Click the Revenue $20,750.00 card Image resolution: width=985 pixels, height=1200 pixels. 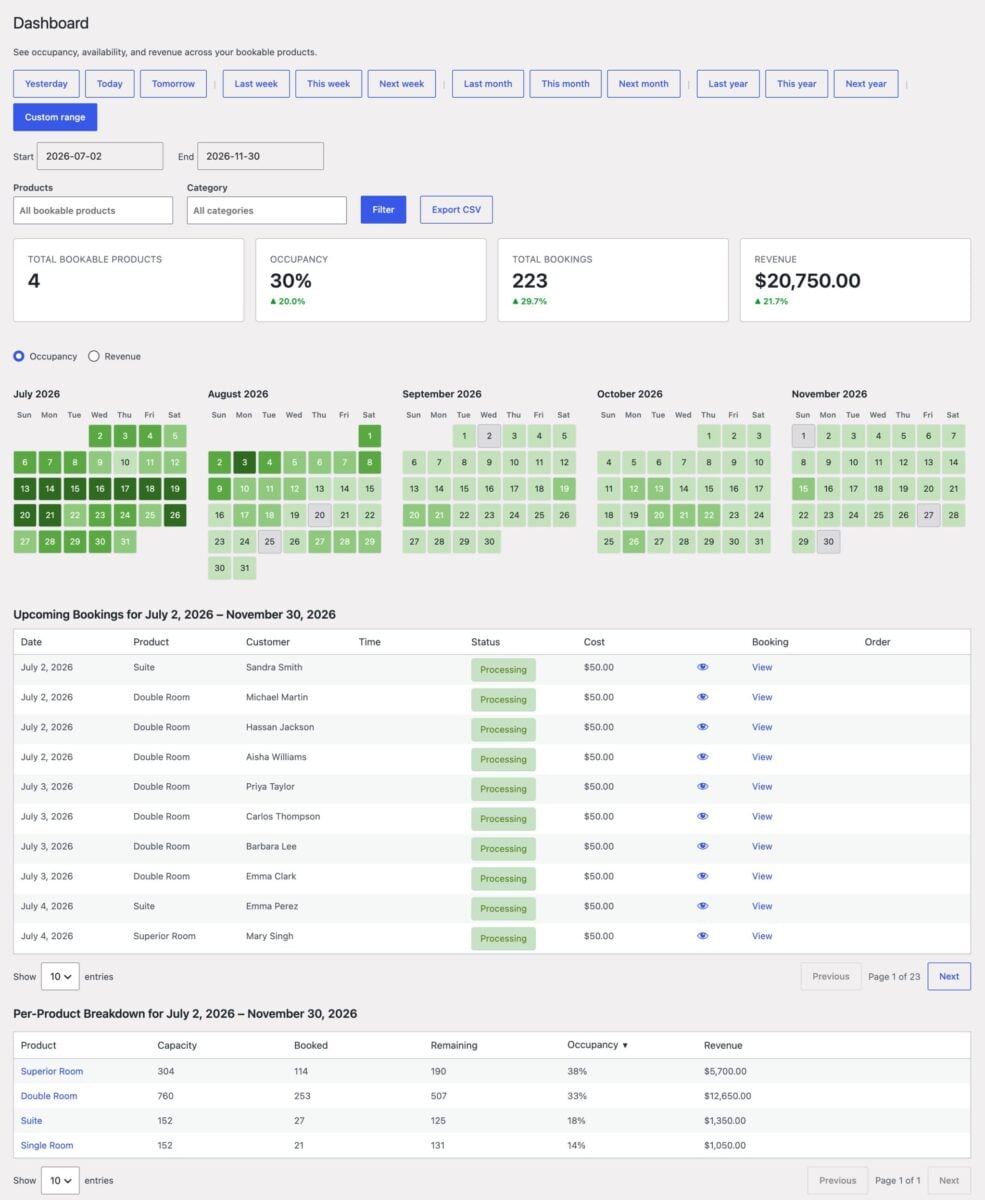[855, 280]
